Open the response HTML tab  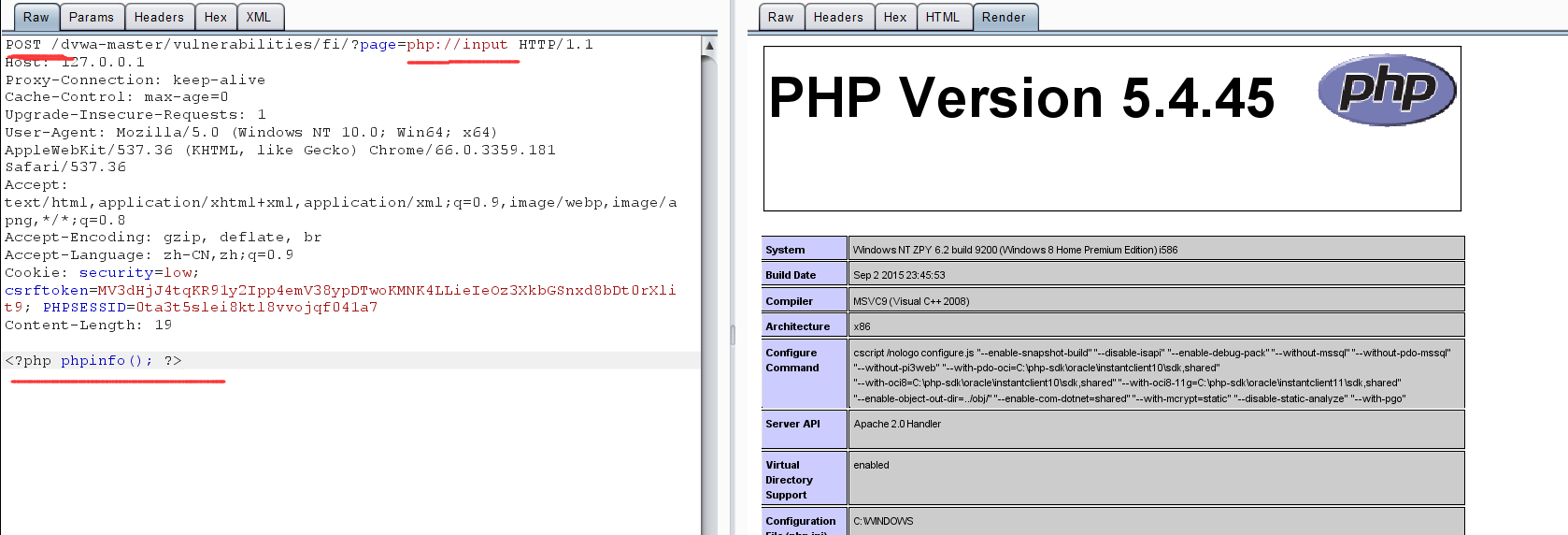(x=943, y=17)
